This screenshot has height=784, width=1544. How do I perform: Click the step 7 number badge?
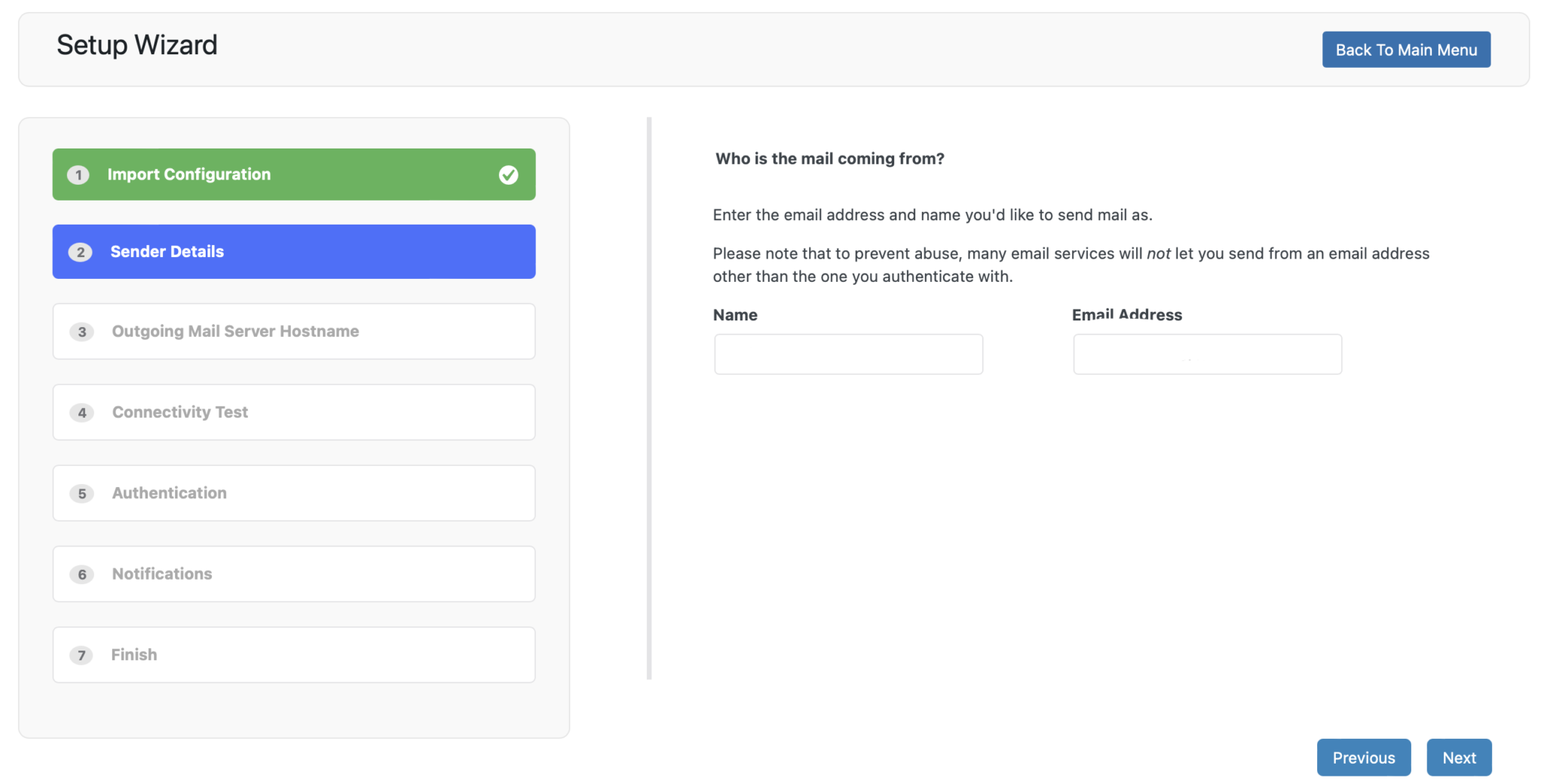[x=81, y=655]
